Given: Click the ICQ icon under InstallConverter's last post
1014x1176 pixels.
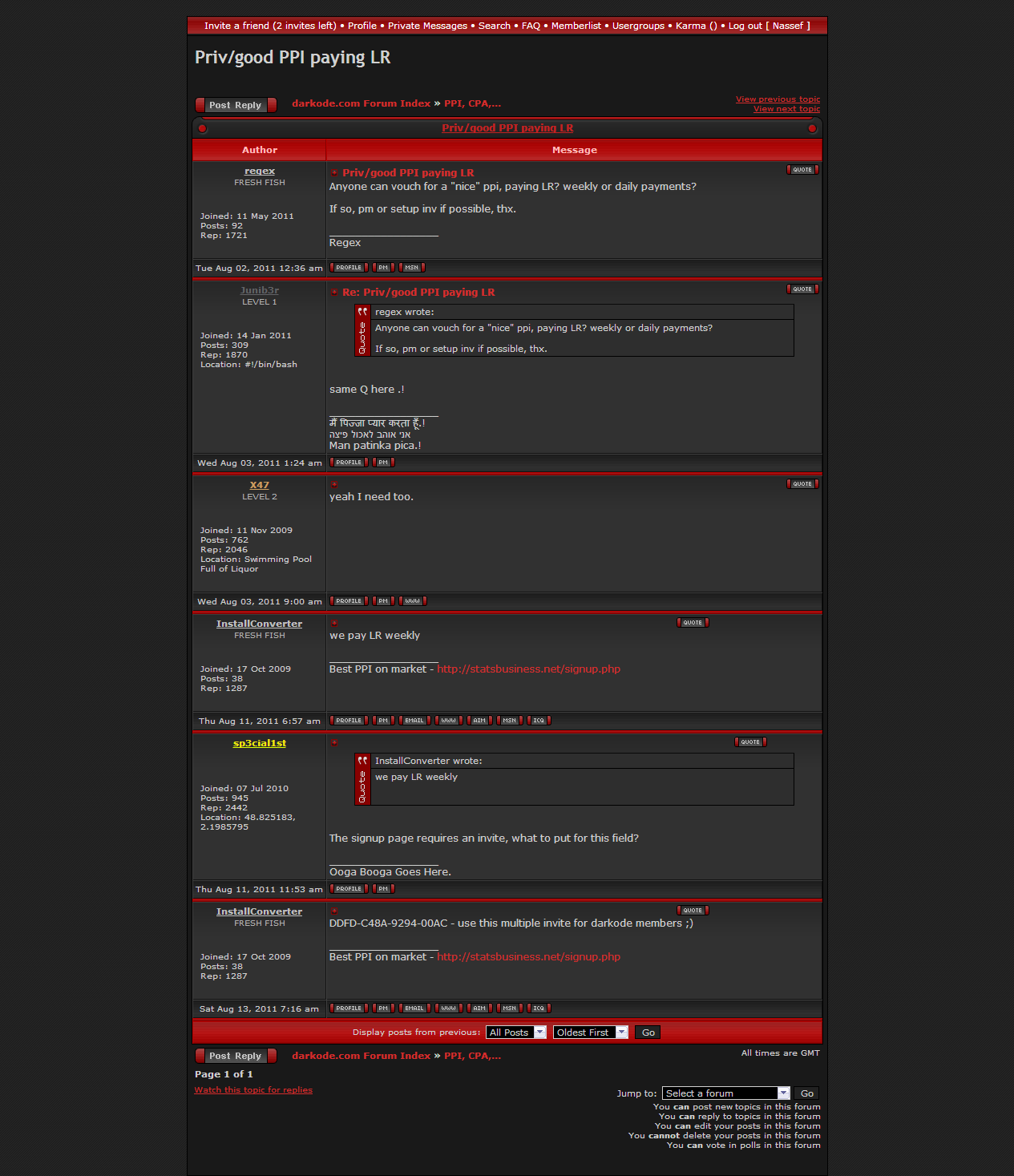Looking at the screenshot, I should pyautogui.click(x=539, y=1008).
